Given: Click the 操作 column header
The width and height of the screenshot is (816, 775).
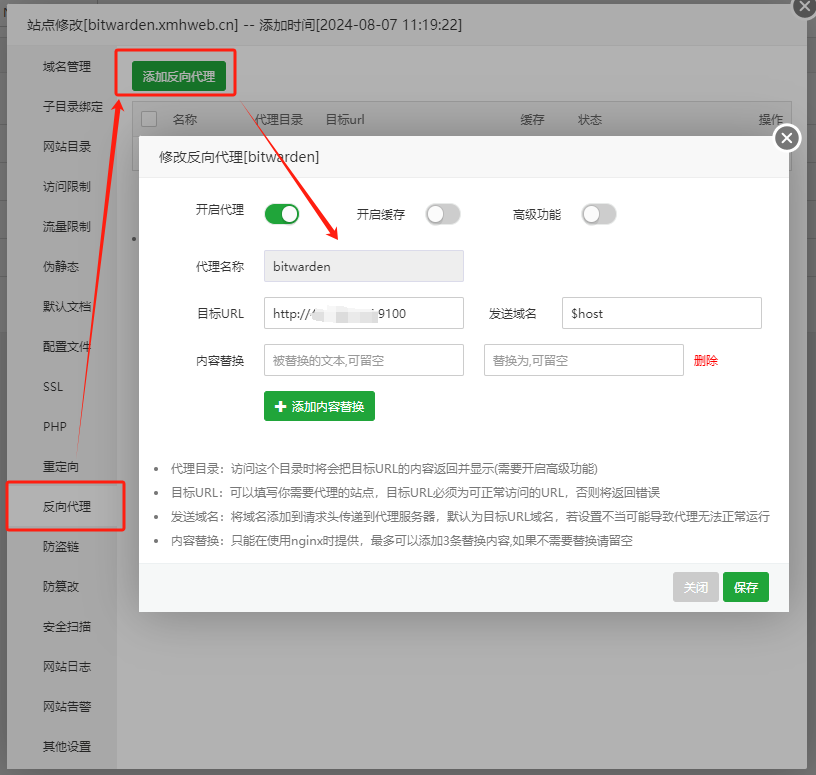Looking at the screenshot, I should (x=771, y=120).
